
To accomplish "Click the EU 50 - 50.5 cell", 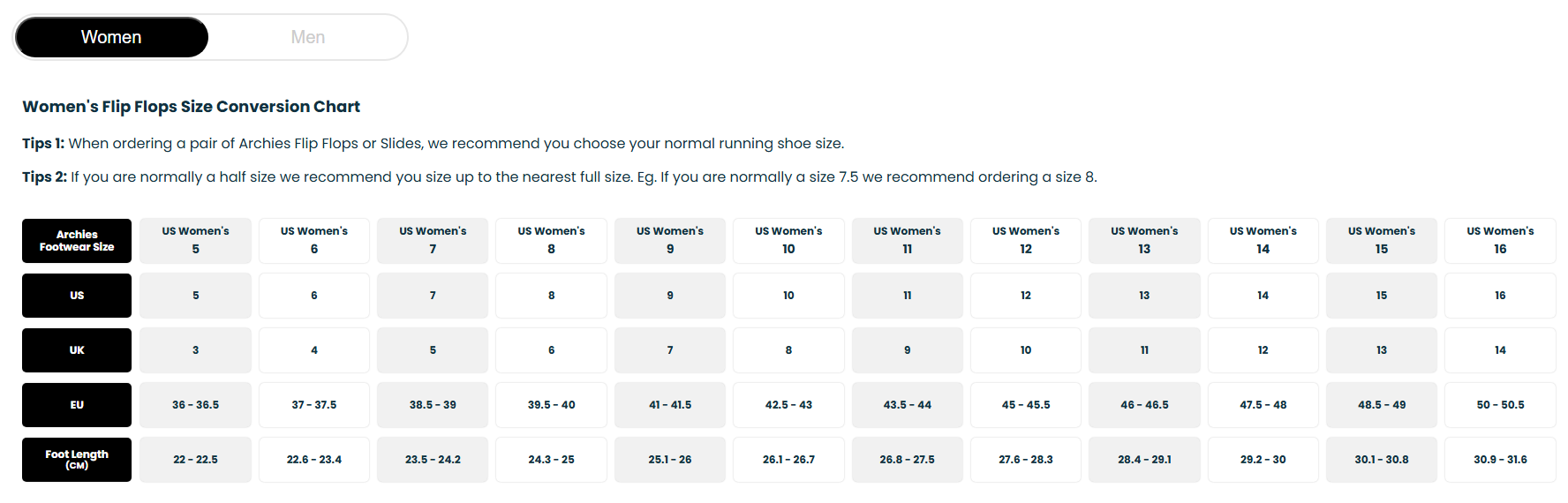I will (1500, 405).
